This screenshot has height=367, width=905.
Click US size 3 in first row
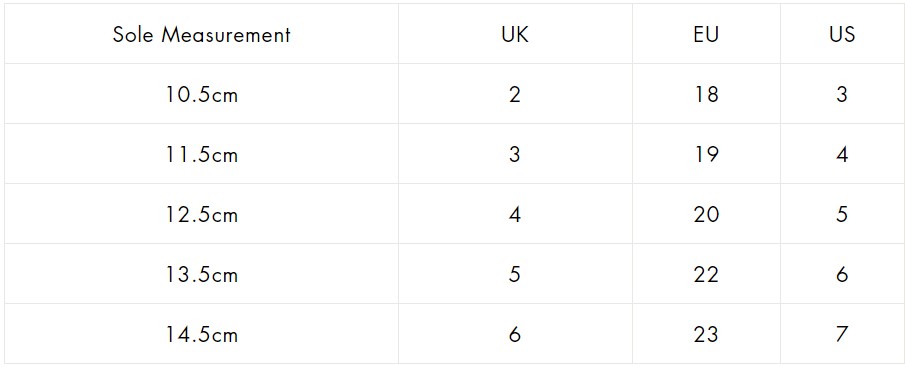pos(842,94)
